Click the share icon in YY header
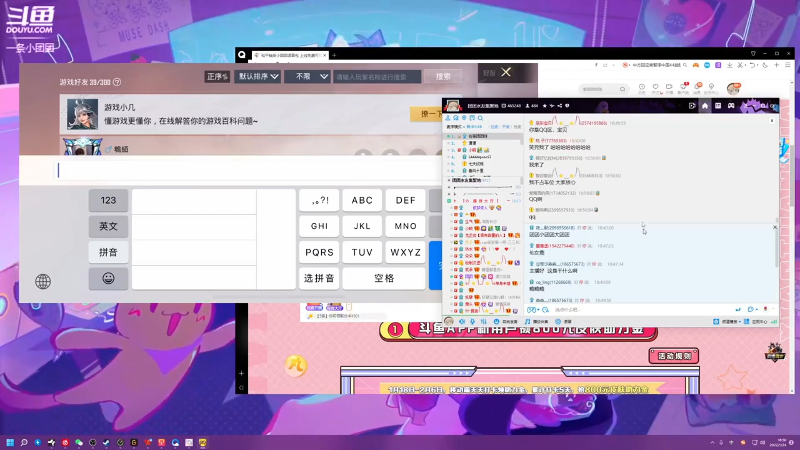This screenshot has height=450, width=800. [x=560, y=106]
